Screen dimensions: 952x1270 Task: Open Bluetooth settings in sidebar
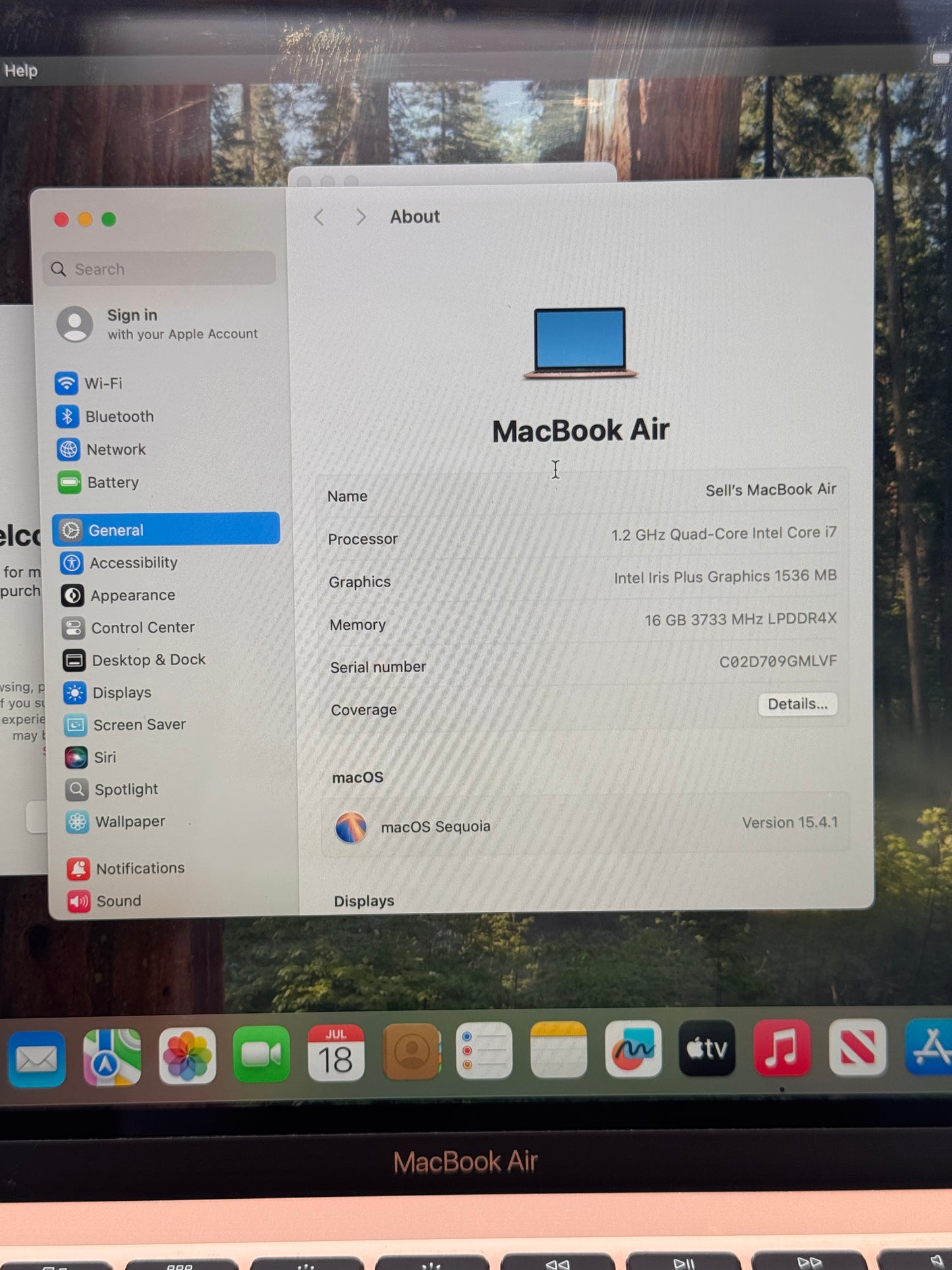[x=105, y=417]
